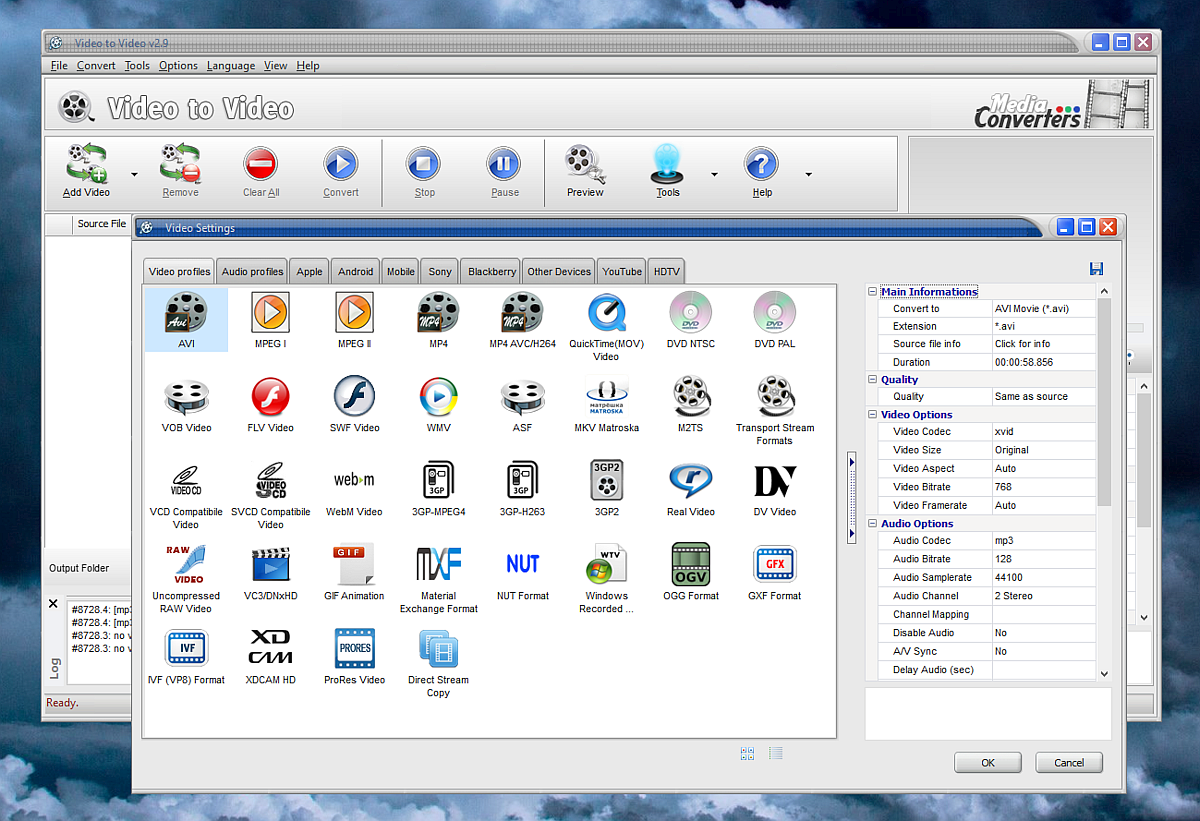Viewport: 1200px width, 821px height.
Task: Click the Video Codec xvid value
Action: coord(1044,432)
